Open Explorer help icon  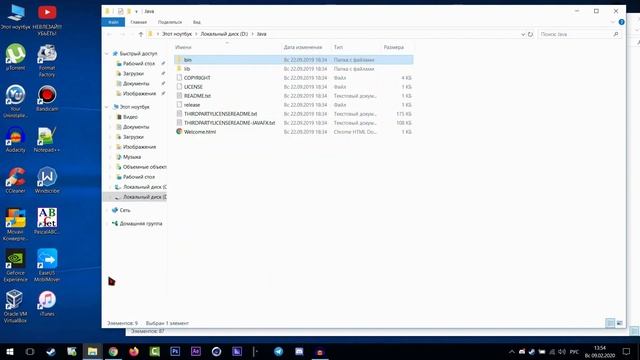click(x=621, y=22)
